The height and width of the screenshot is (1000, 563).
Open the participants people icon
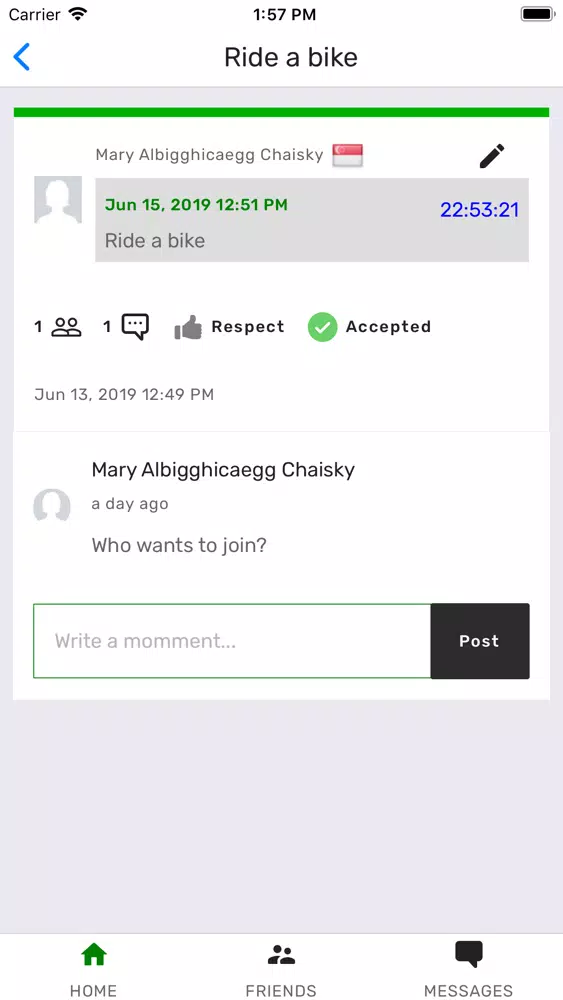pos(66,327)
